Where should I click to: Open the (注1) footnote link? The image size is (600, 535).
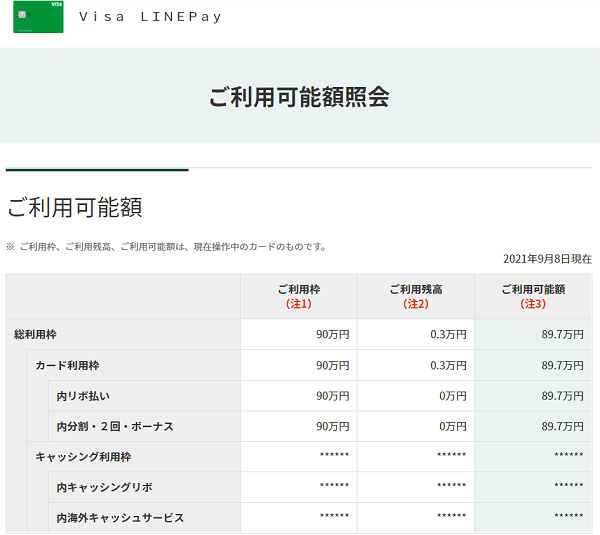(299, 304)
